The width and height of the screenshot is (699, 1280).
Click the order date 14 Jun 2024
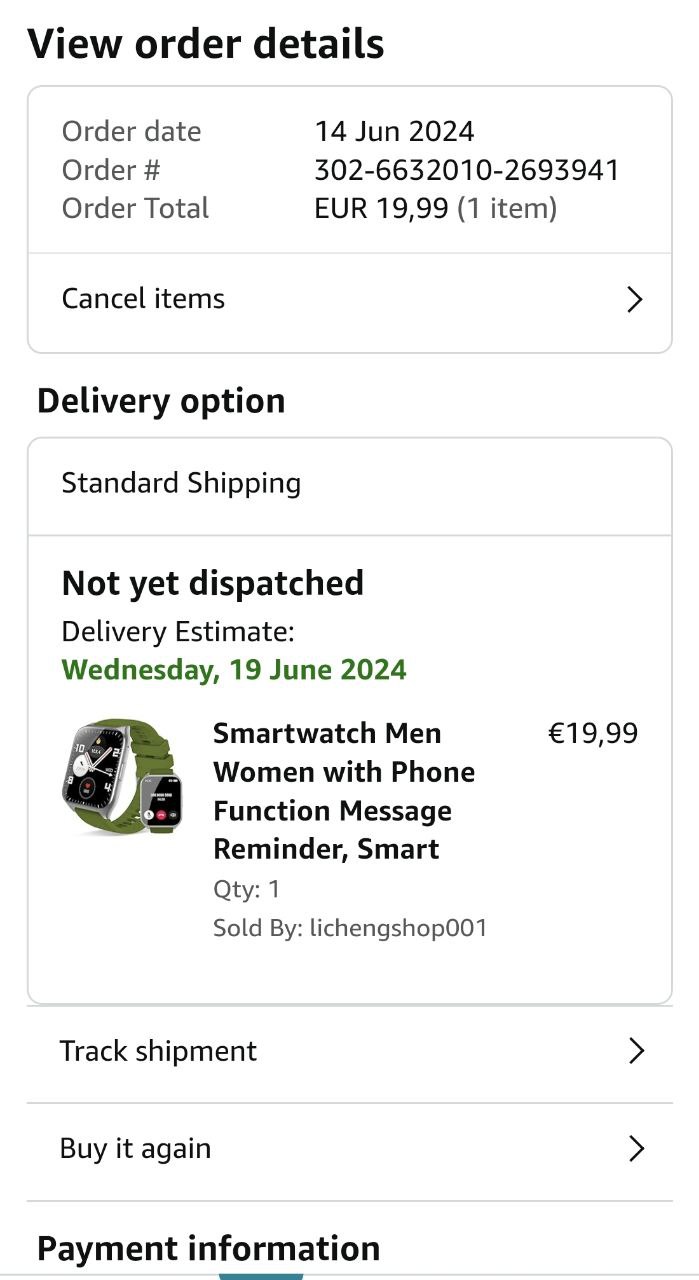394,131
